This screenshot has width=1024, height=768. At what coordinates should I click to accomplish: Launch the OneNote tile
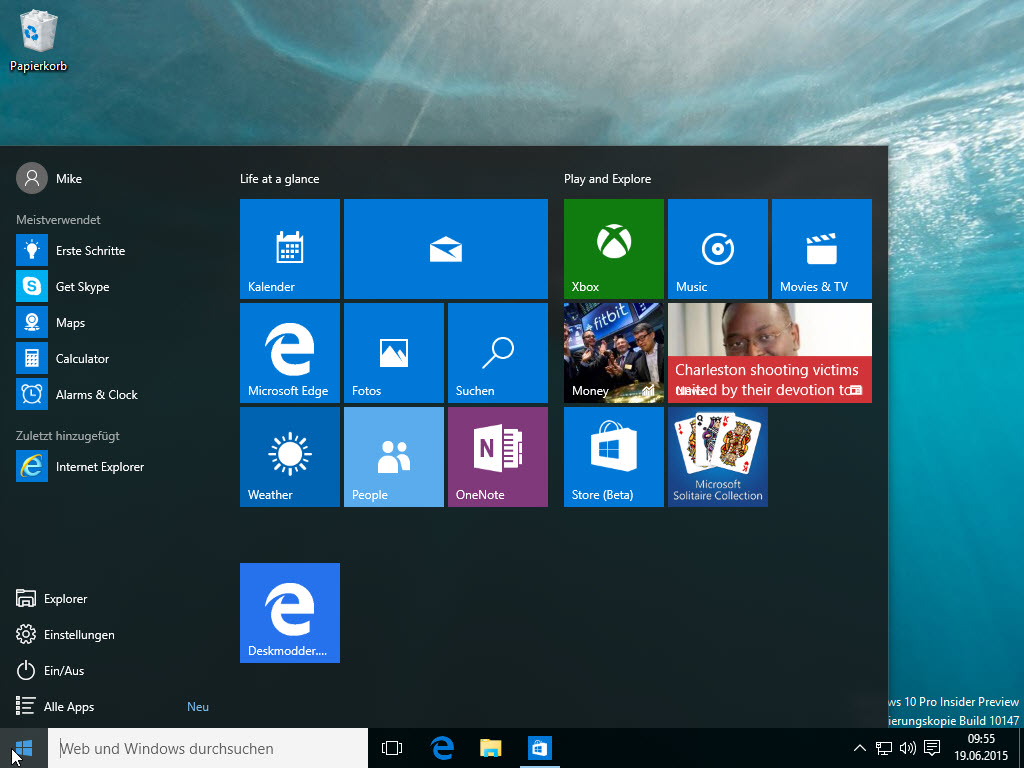498,456
